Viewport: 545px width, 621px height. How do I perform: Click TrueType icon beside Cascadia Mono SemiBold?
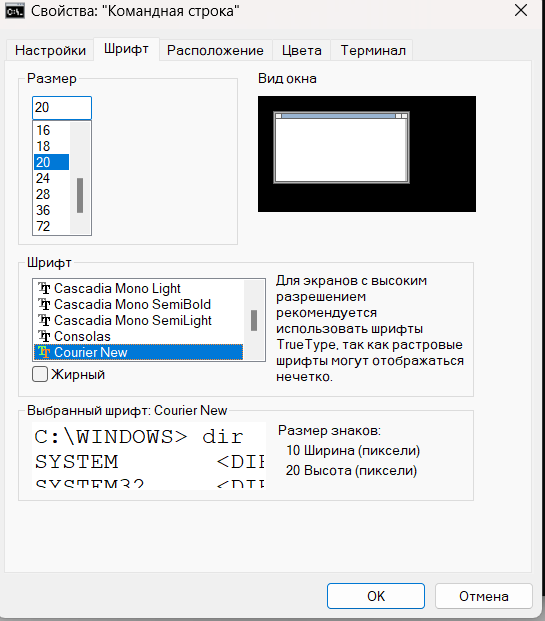[44, 304]
